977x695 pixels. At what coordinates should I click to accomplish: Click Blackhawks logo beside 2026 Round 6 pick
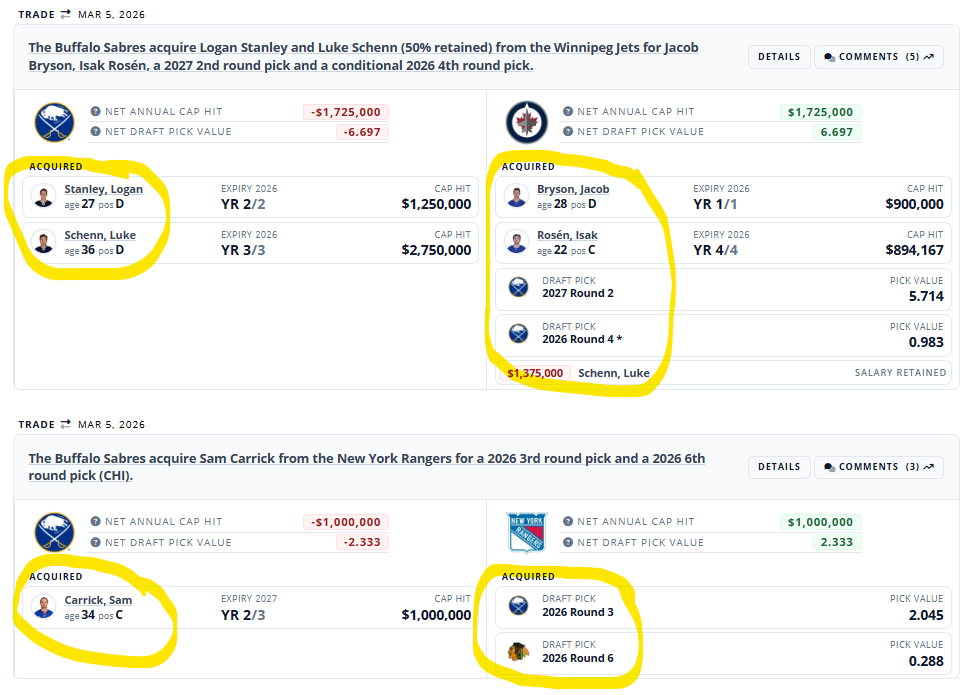pos(518,652)
